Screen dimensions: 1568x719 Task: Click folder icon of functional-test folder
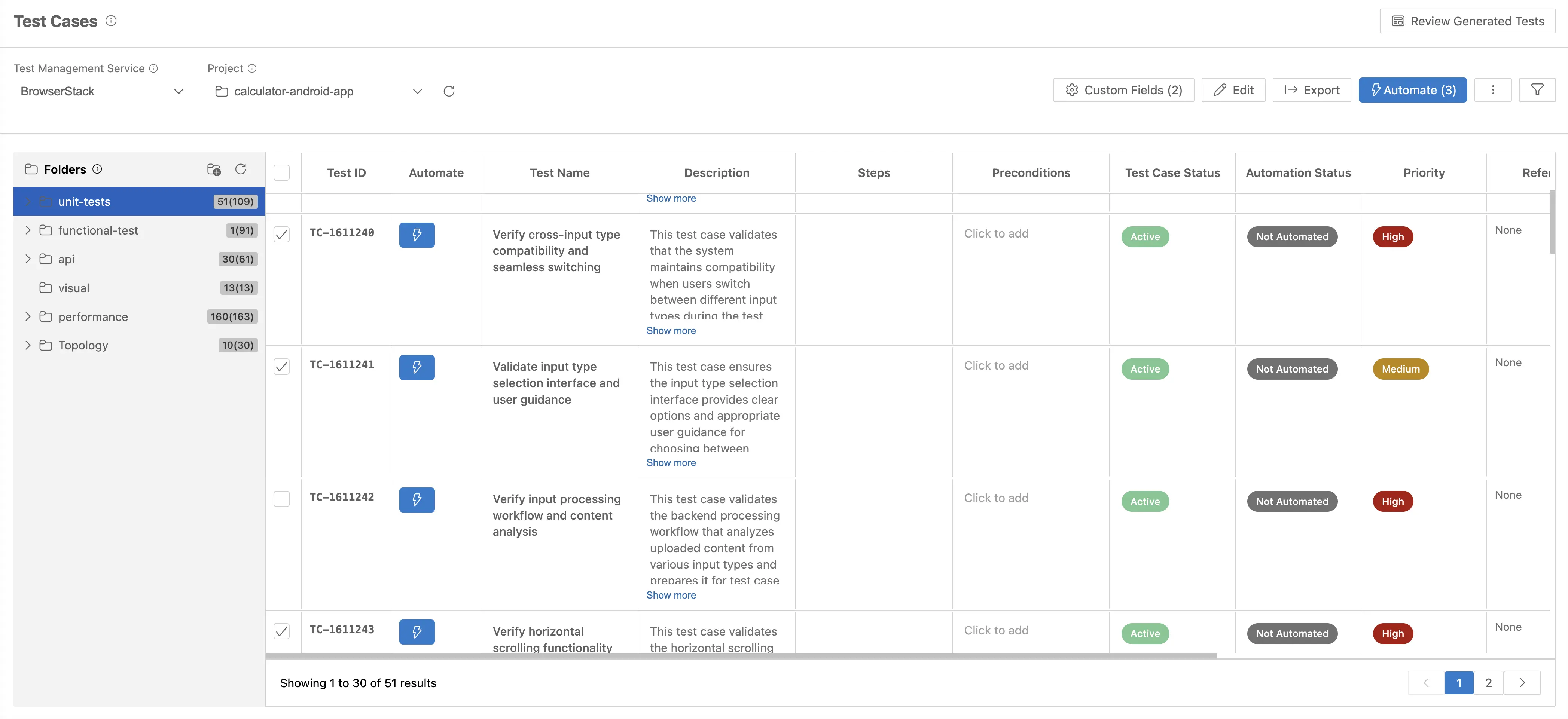tap(46, 230)
